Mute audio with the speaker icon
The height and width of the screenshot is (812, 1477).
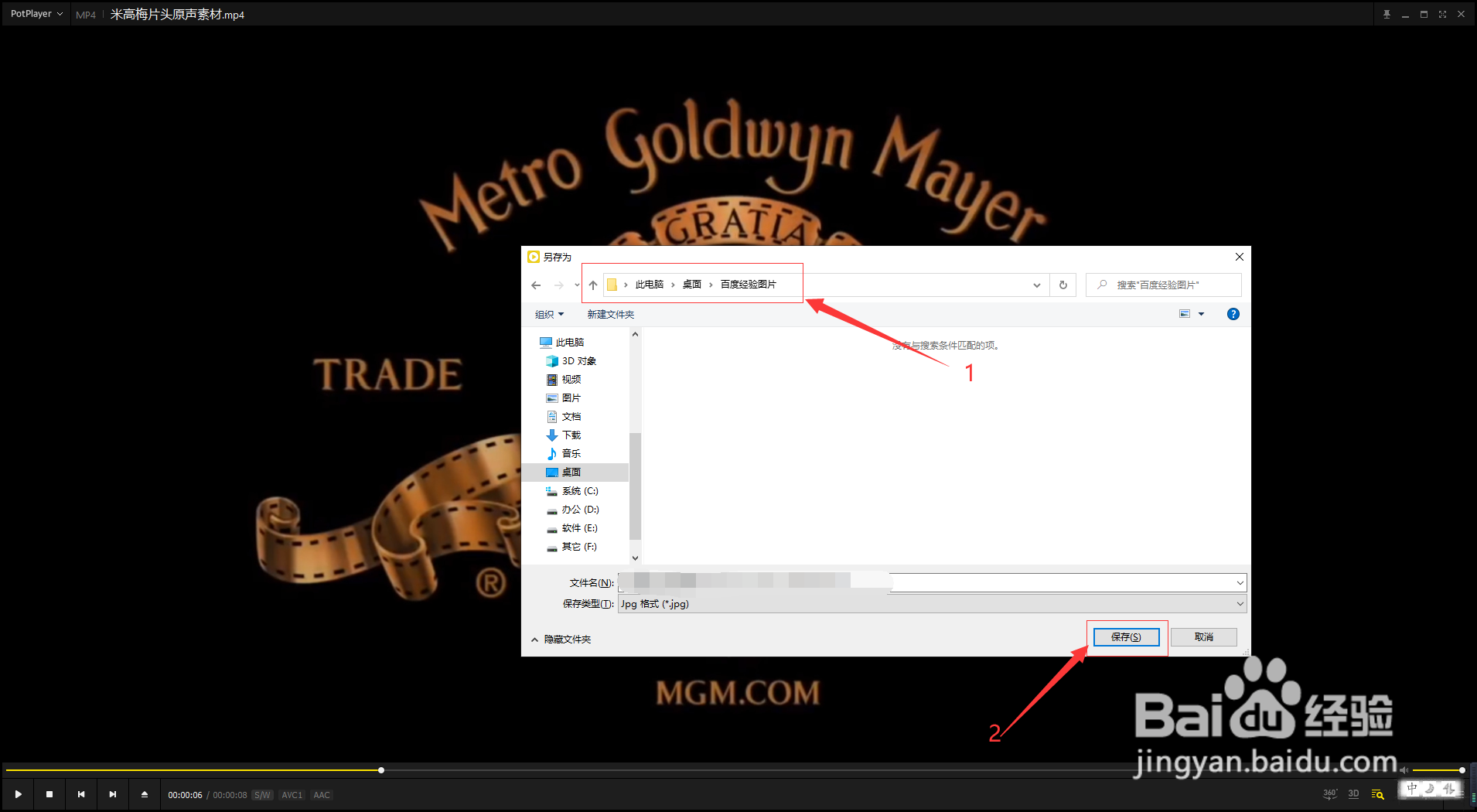click(1404, 770)
